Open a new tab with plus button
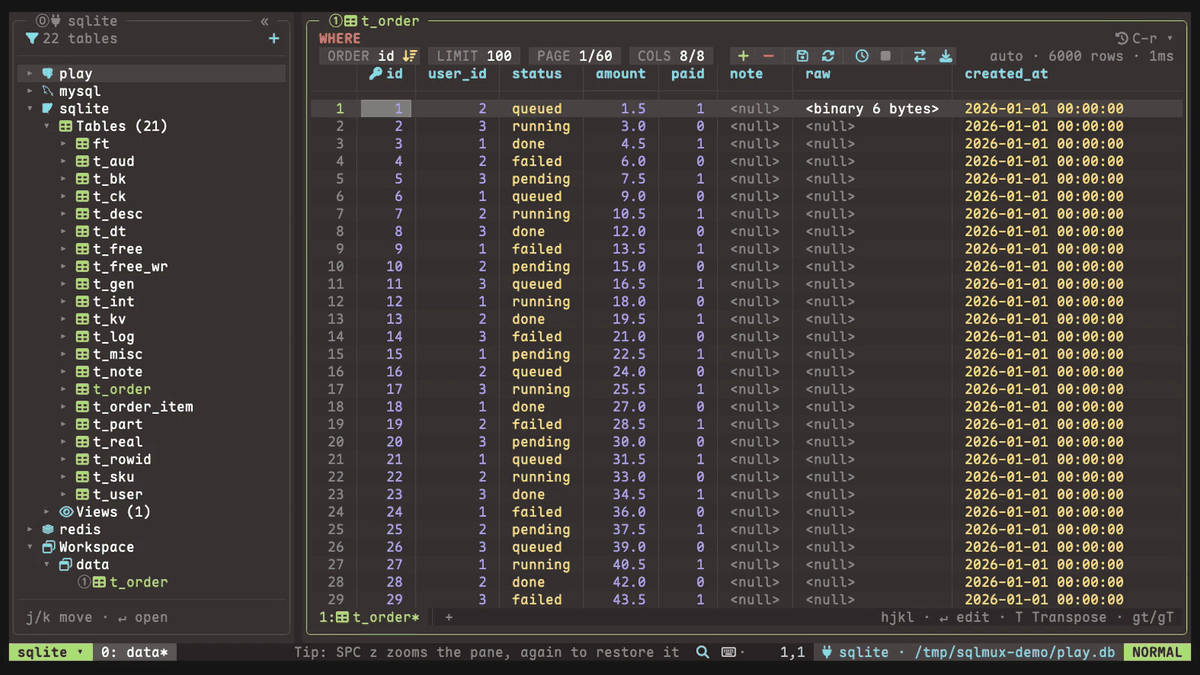Screen dimensions: 1200x675 tap(449, 617)
